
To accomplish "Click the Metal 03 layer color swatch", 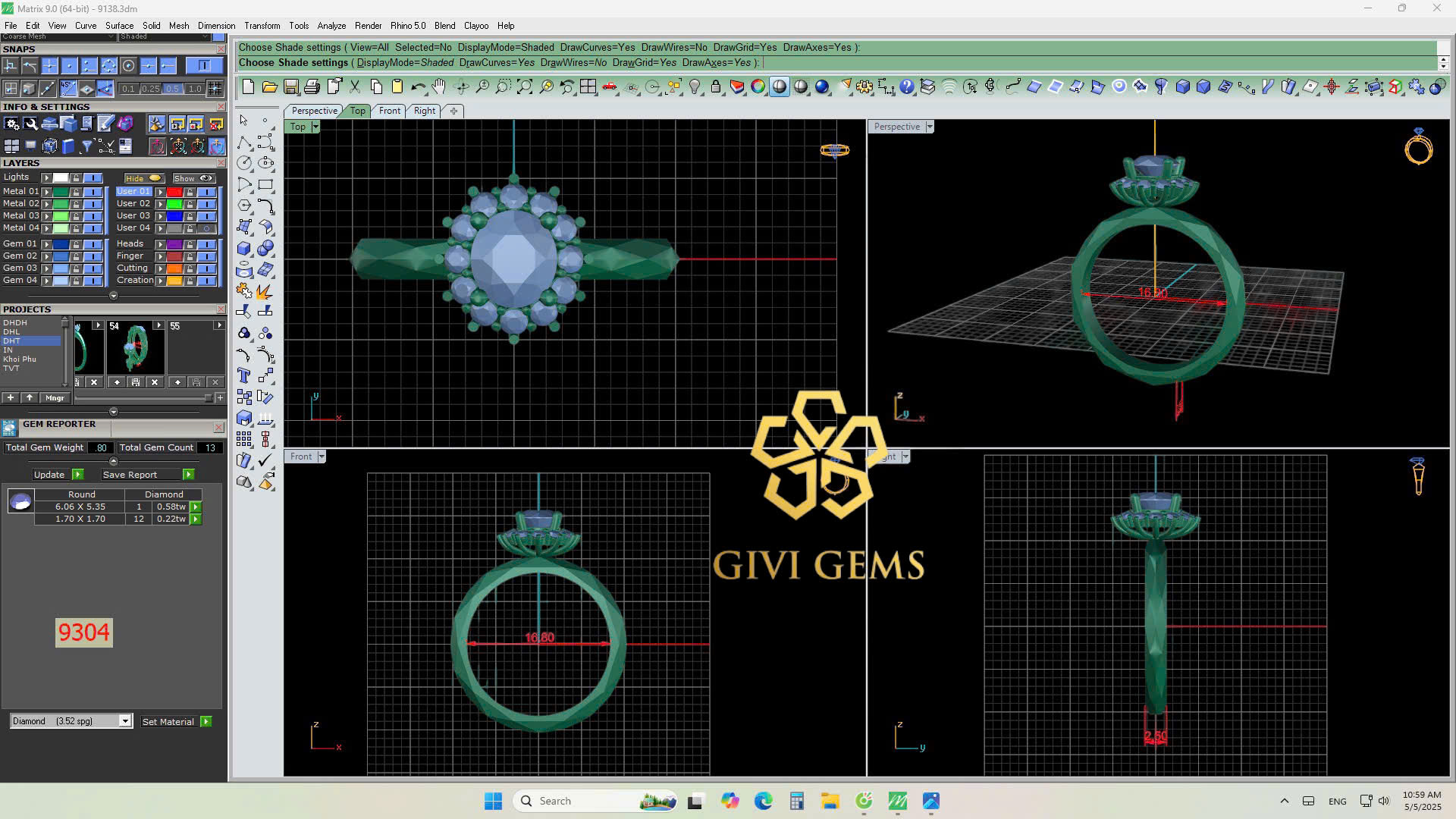I will [61, 216].
